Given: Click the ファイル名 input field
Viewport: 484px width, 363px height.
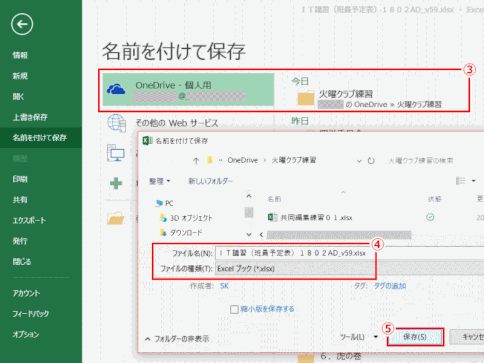Looking at the screenshot, I should (x=349, y=253).
